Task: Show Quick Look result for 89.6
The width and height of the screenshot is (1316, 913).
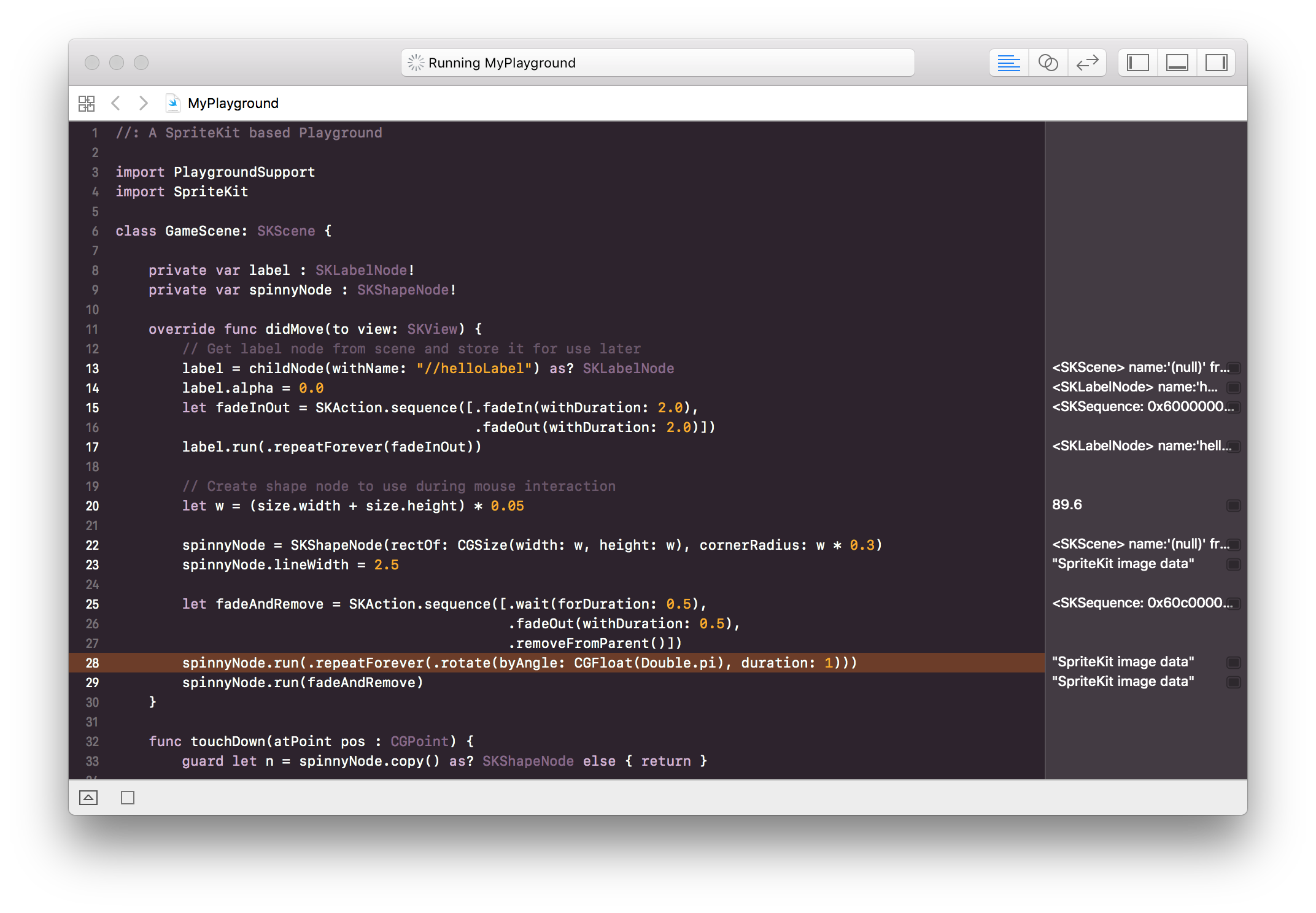Action: (1233, 506)
